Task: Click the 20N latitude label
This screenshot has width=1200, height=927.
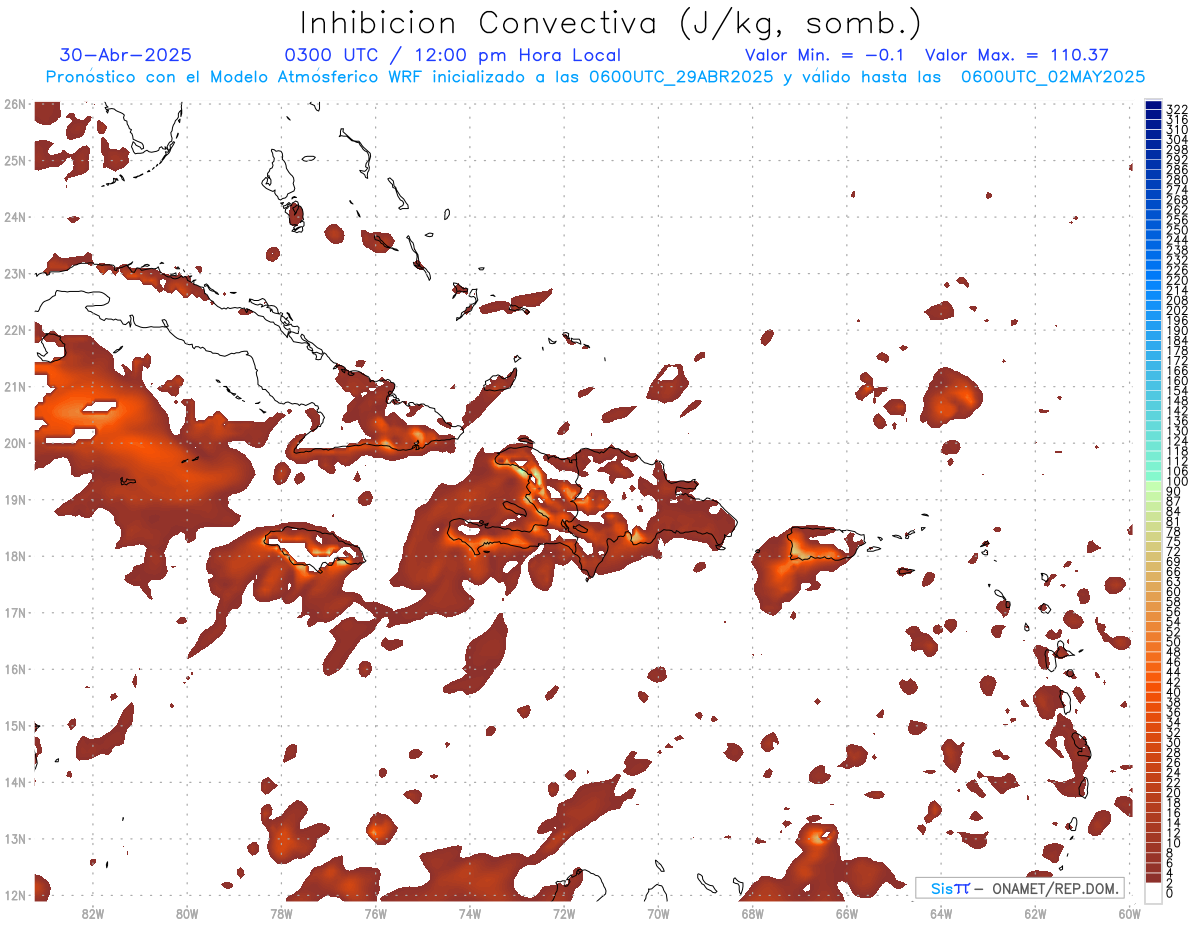Action: (x=14, y=443)
